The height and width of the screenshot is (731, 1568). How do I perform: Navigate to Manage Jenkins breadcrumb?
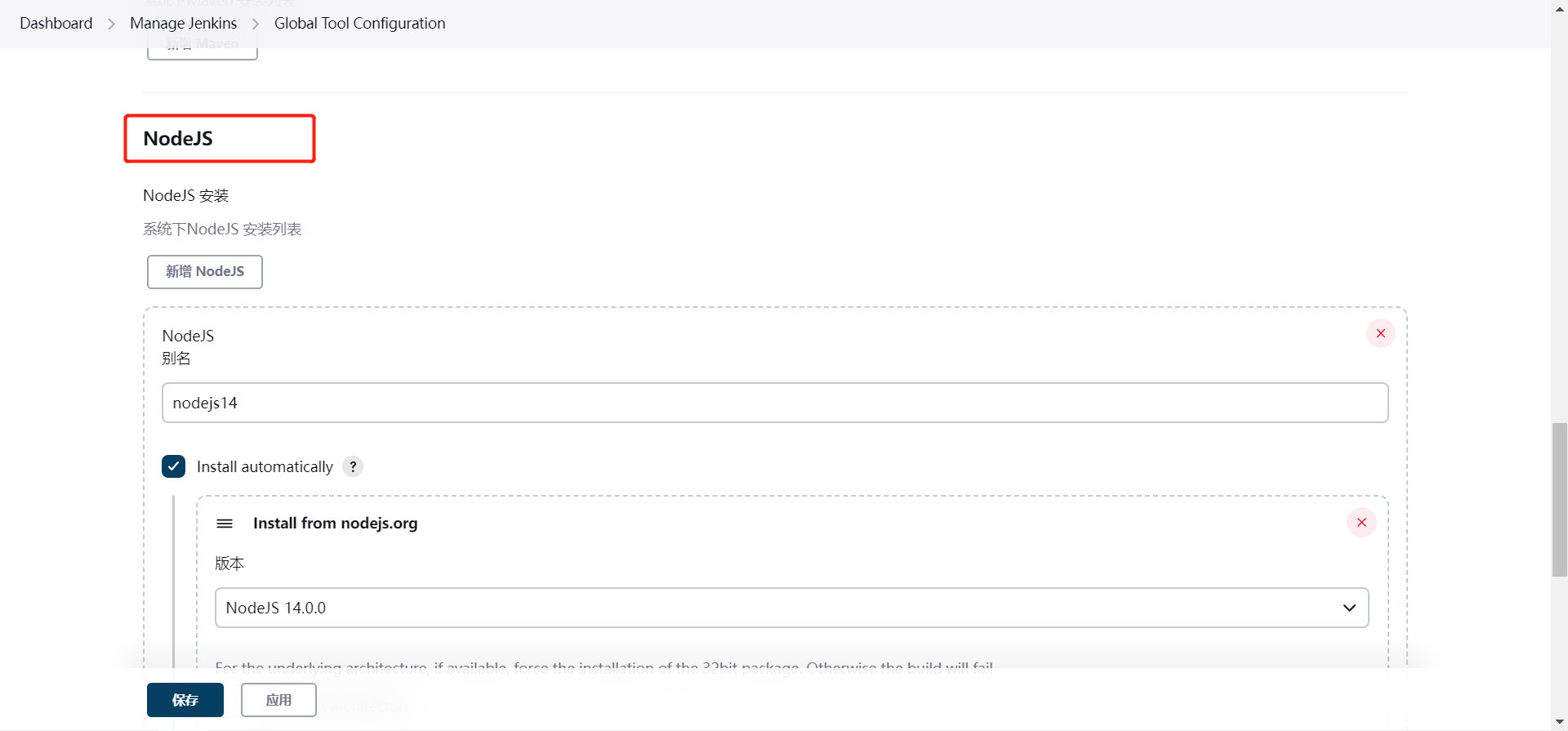183,24
